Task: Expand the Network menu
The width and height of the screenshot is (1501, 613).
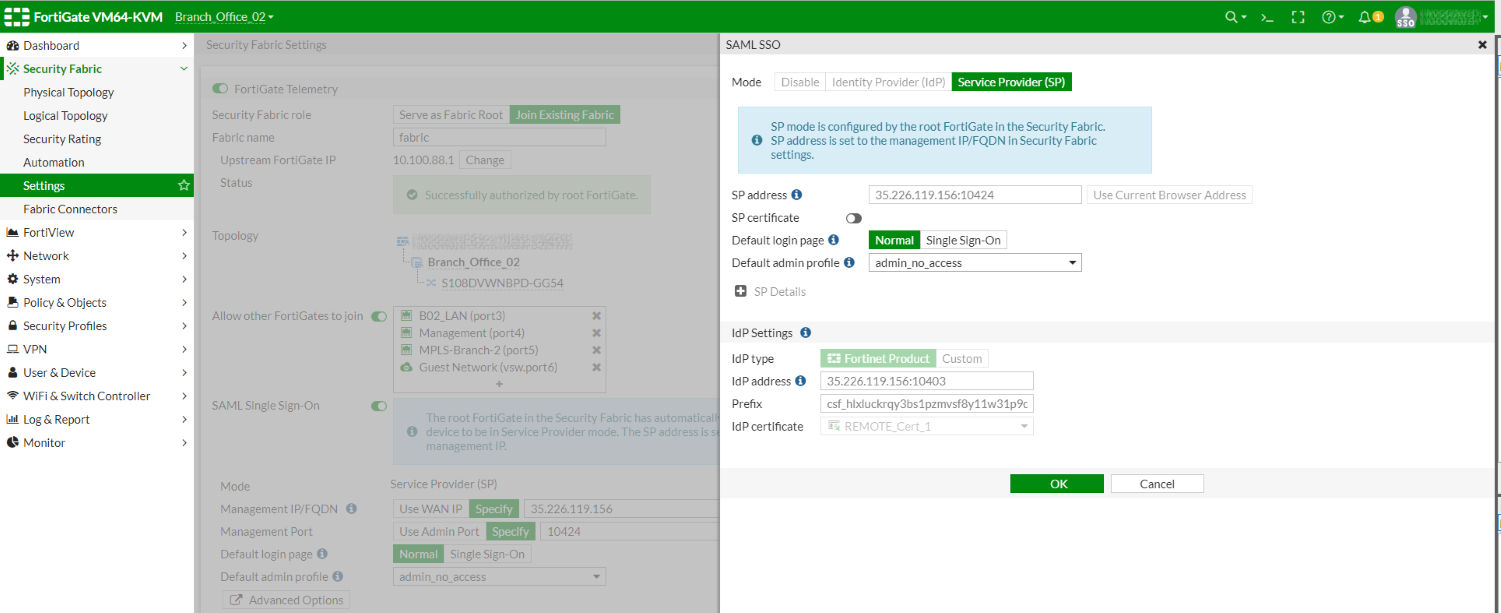Action: 97,256
